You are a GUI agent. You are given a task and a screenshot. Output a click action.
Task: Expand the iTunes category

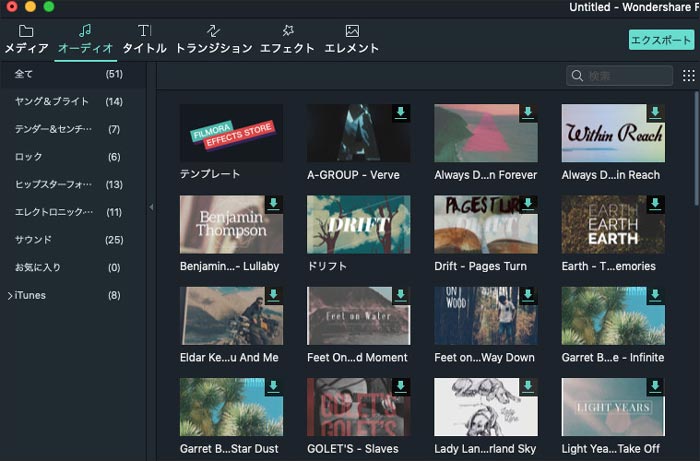(10, 295)
